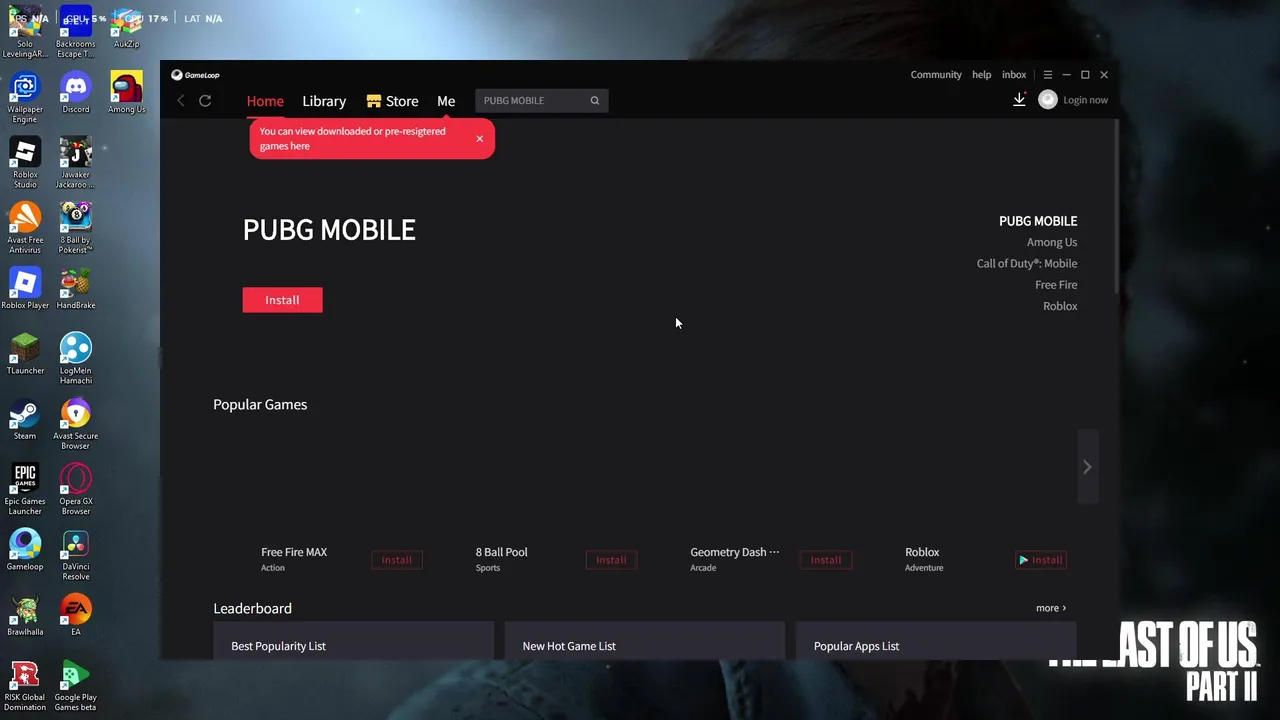
Task: Open Best Popularity List card
Action: [353, 641]
